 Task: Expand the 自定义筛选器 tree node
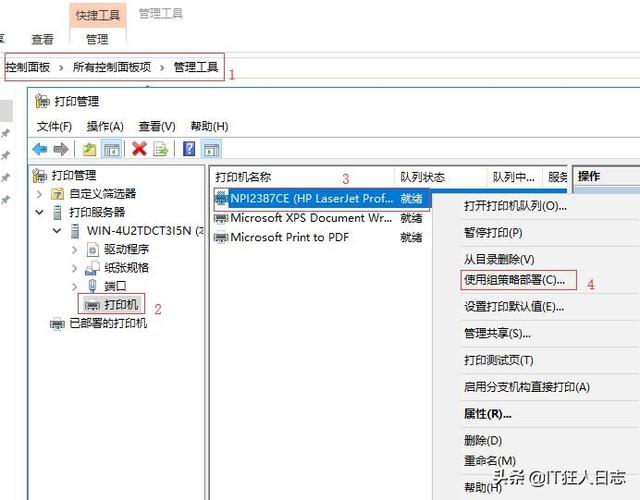click(40, 194)
